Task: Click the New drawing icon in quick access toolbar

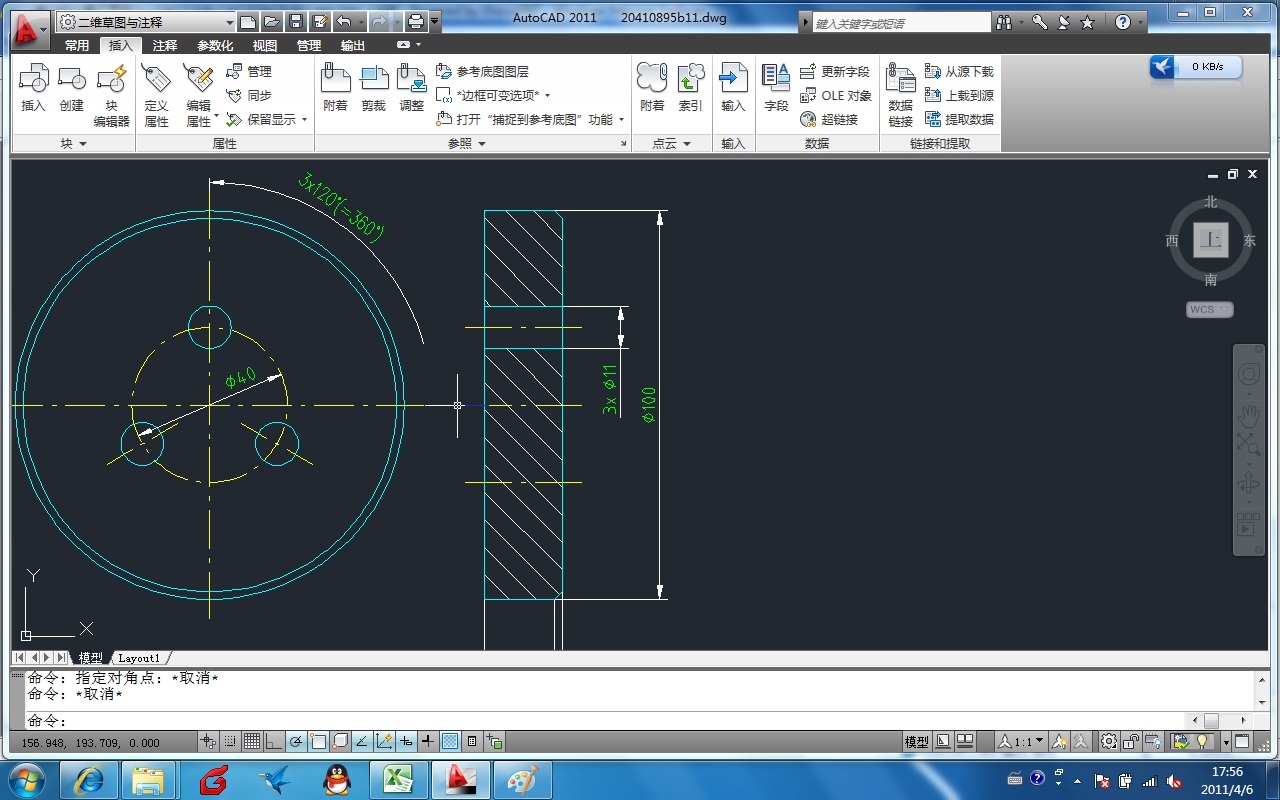Action: coord(248,21)
